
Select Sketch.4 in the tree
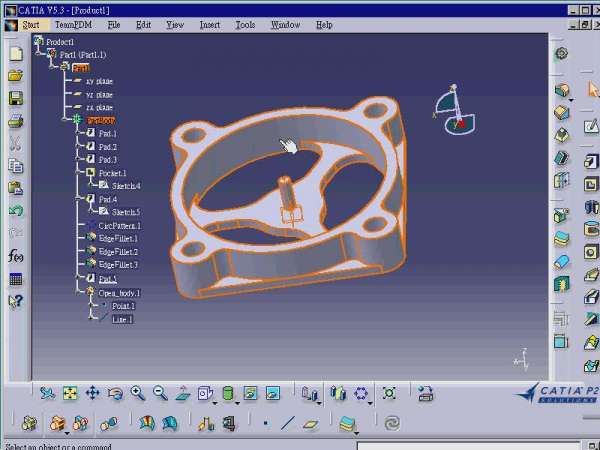click(126, 186)
